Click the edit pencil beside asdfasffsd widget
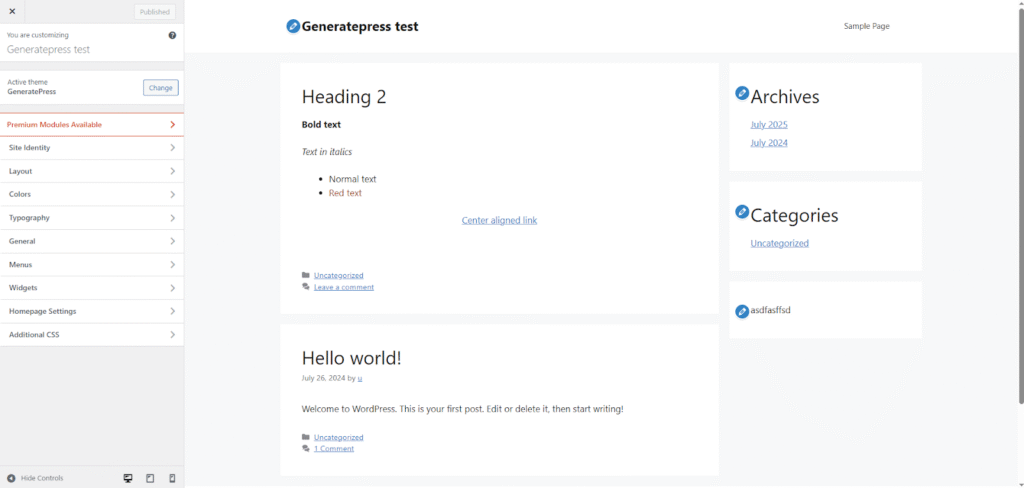The image size is (1024, 488). click(x=742, y=311)
